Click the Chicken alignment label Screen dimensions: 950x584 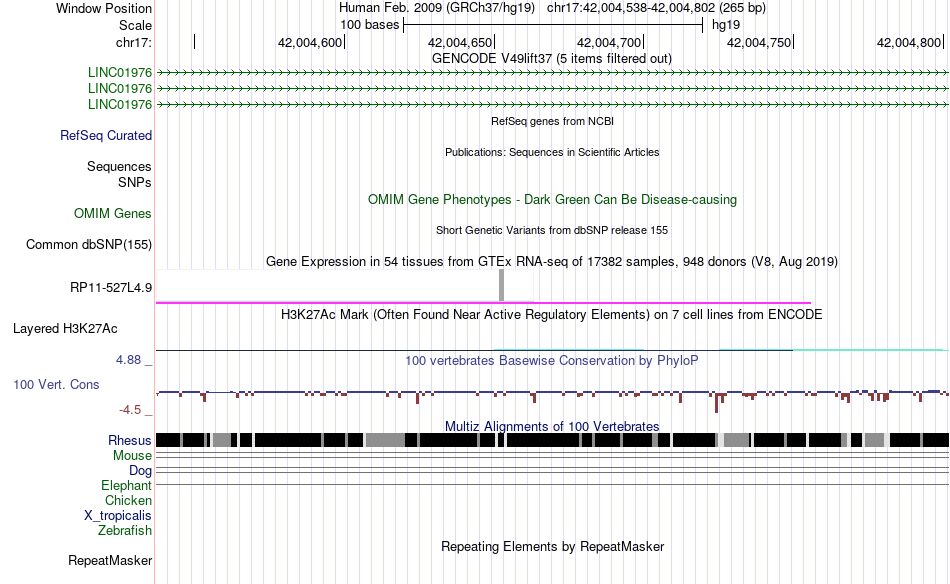coord(128,500)
